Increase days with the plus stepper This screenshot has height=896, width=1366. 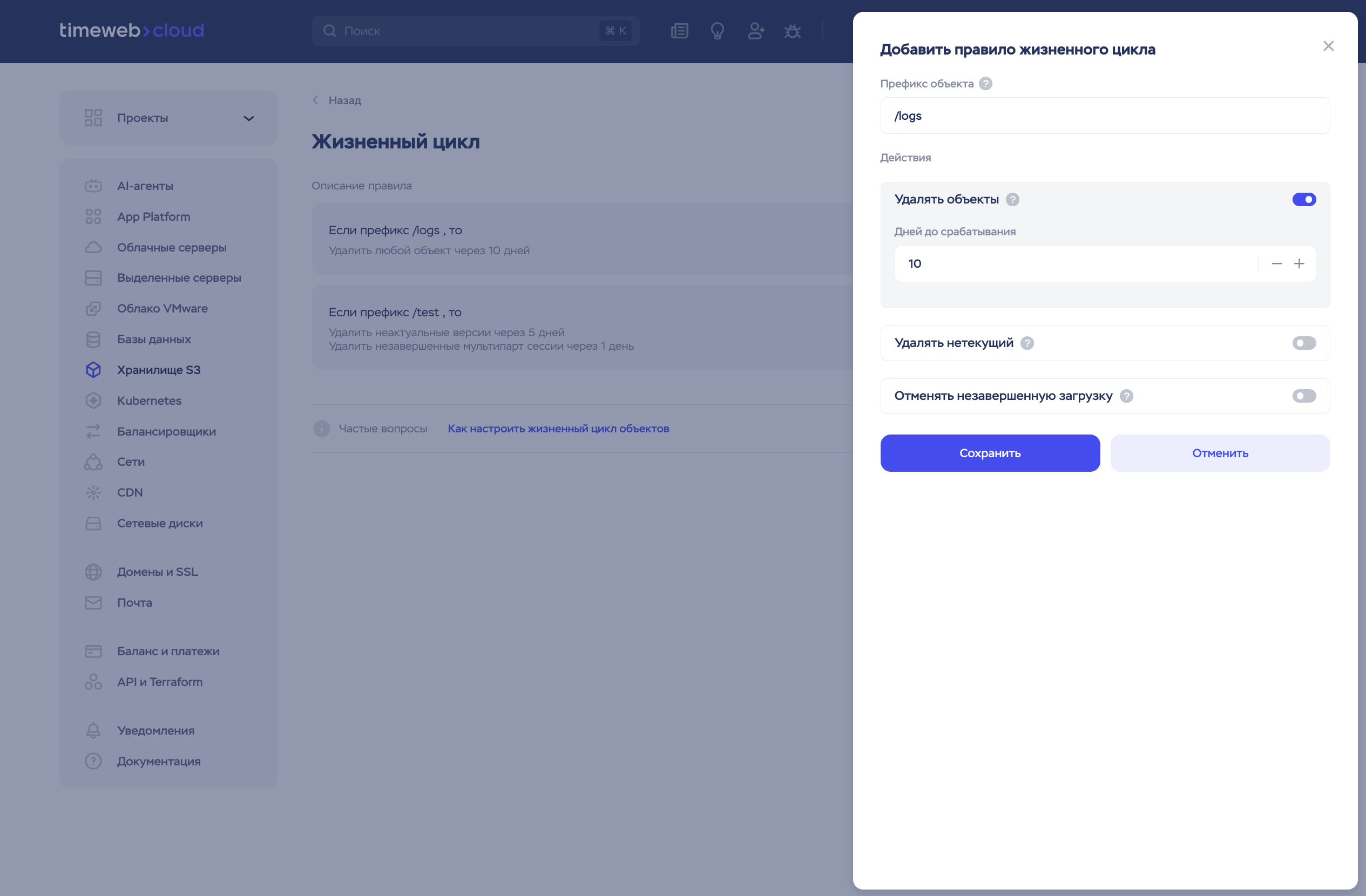[x=1299, y=264]
